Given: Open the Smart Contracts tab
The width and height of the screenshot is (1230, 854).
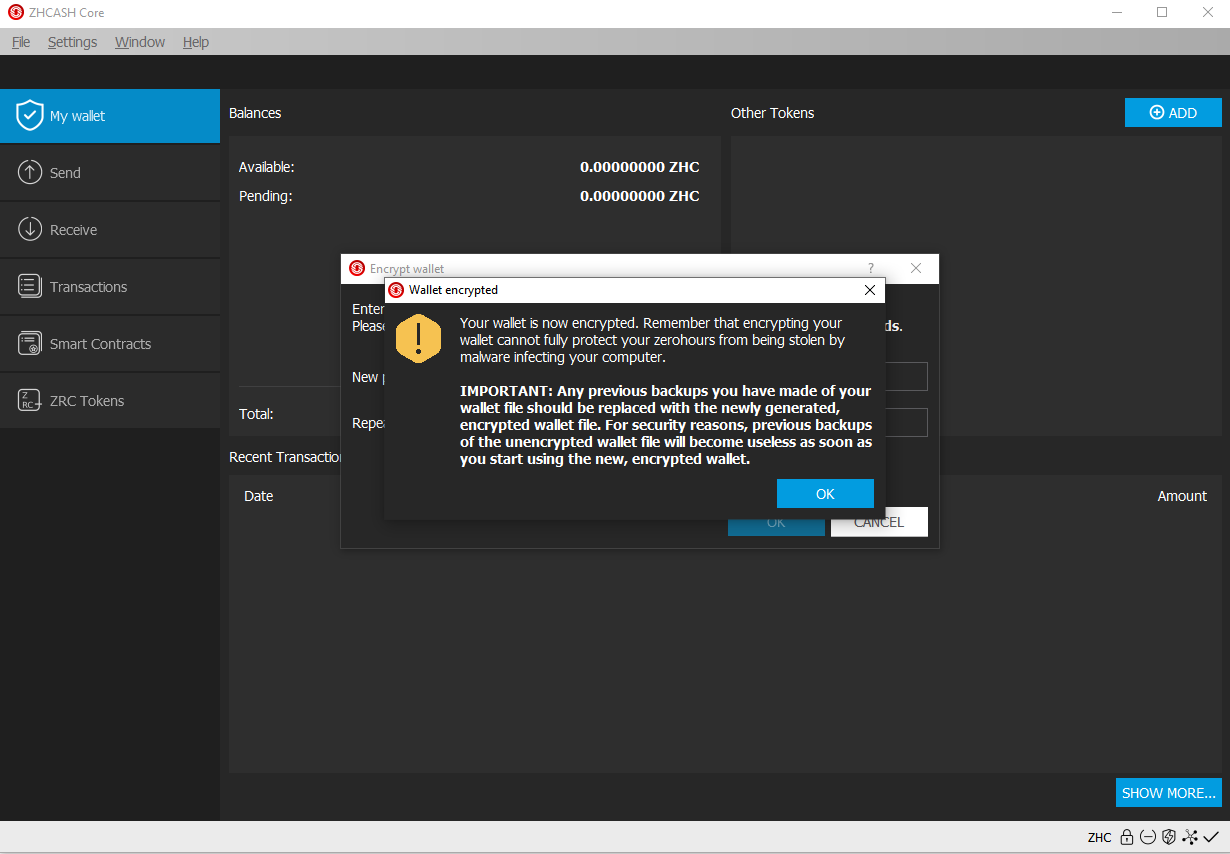Looking at the screenshot, I should coord(110,344).
